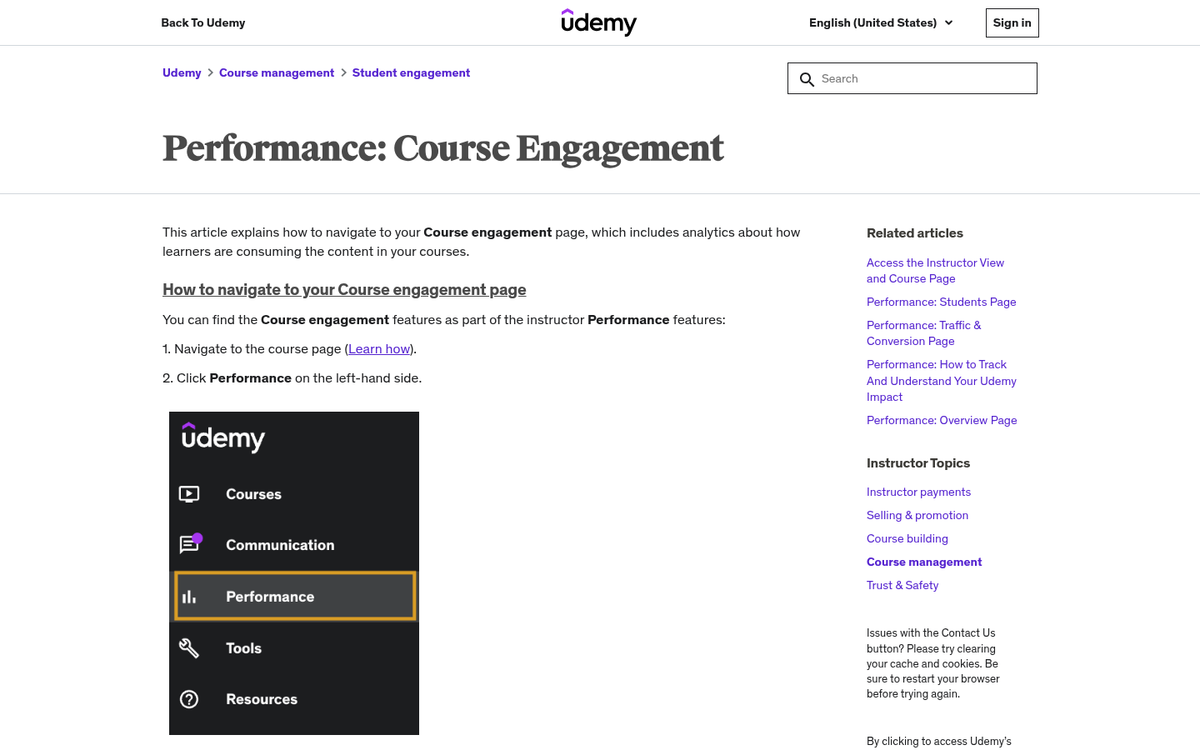The width and height of the screenshot is (1200, 750).
Task: Open Performance: Overview Page article
Action: (x=941, y=420)
